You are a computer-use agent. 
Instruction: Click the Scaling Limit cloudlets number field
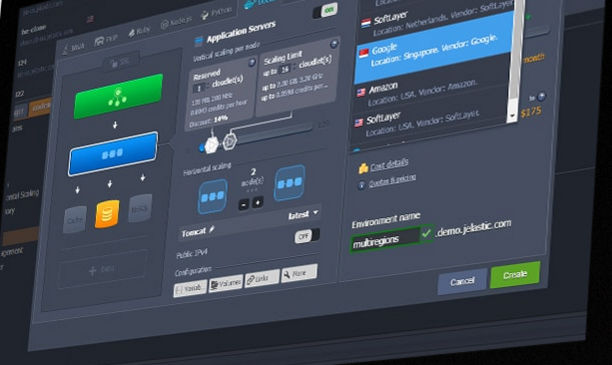click(x=285, y=69)
